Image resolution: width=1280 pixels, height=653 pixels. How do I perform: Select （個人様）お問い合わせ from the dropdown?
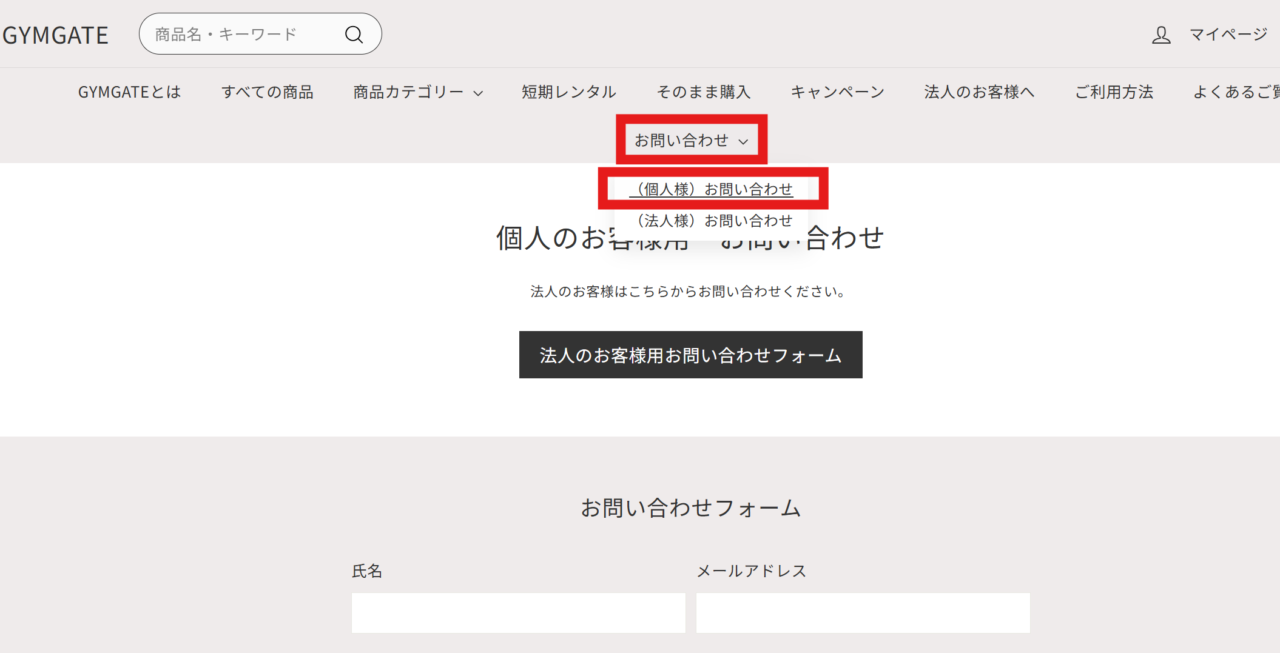coord(712,189)
